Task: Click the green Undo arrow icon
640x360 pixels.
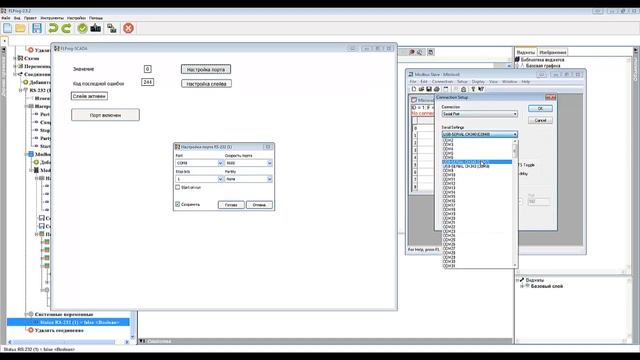Action: click(x=53, y=28)
